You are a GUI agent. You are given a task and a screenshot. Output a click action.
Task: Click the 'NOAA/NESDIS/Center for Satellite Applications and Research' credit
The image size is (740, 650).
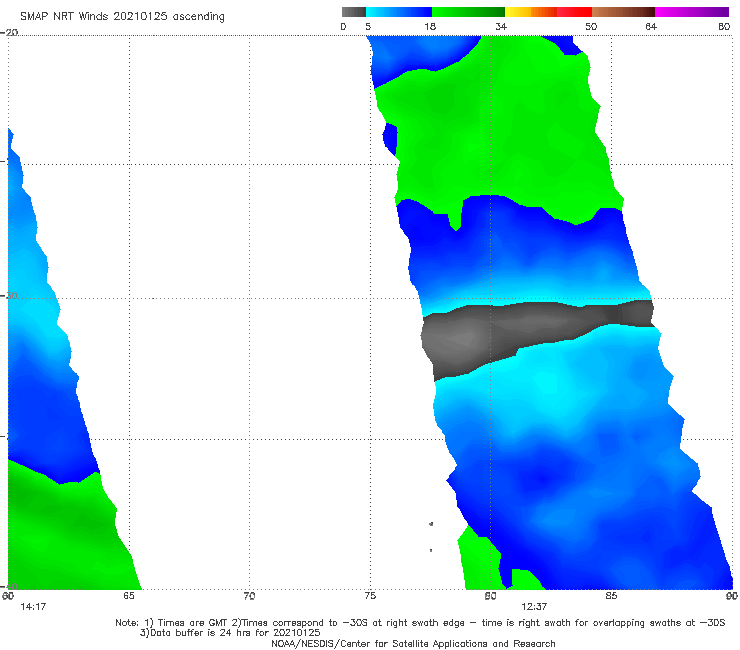pos(413,644)
